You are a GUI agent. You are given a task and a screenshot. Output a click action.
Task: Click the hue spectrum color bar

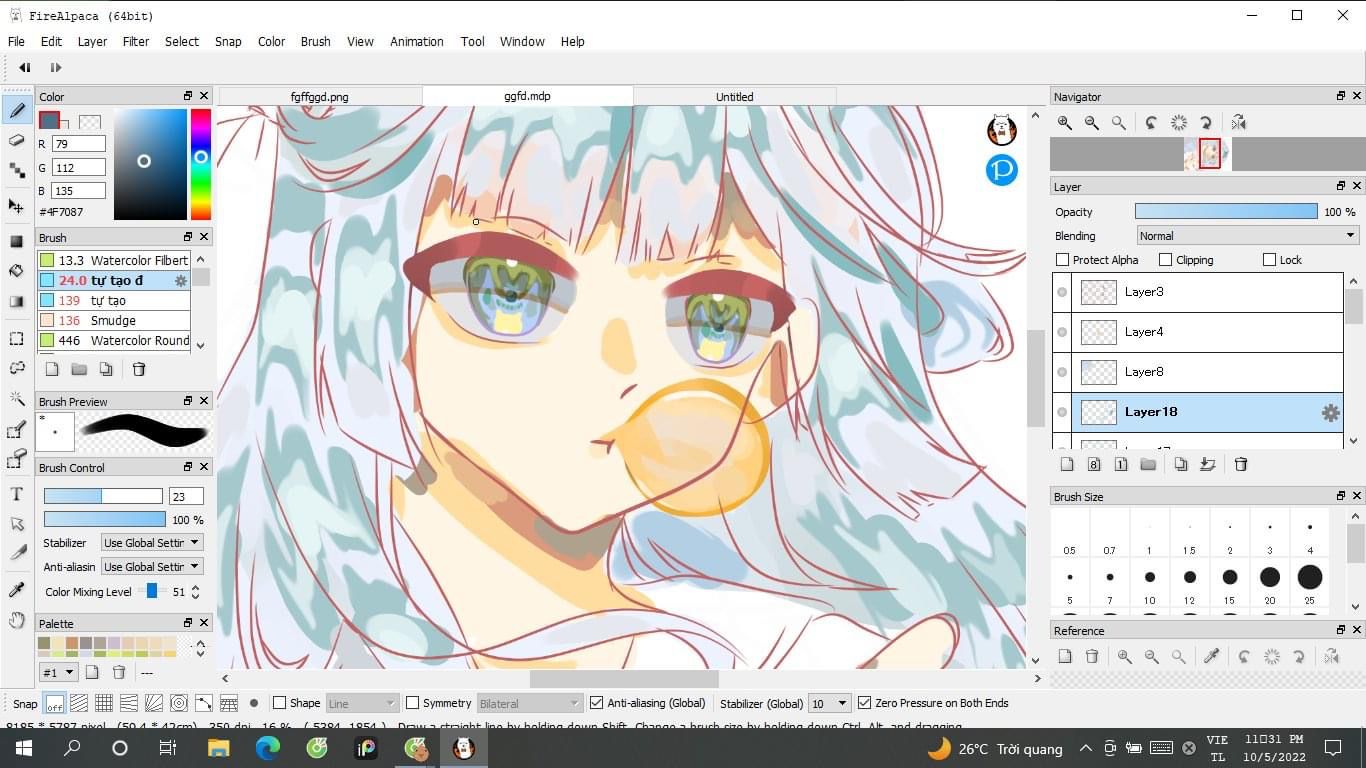tap(201, 164)
